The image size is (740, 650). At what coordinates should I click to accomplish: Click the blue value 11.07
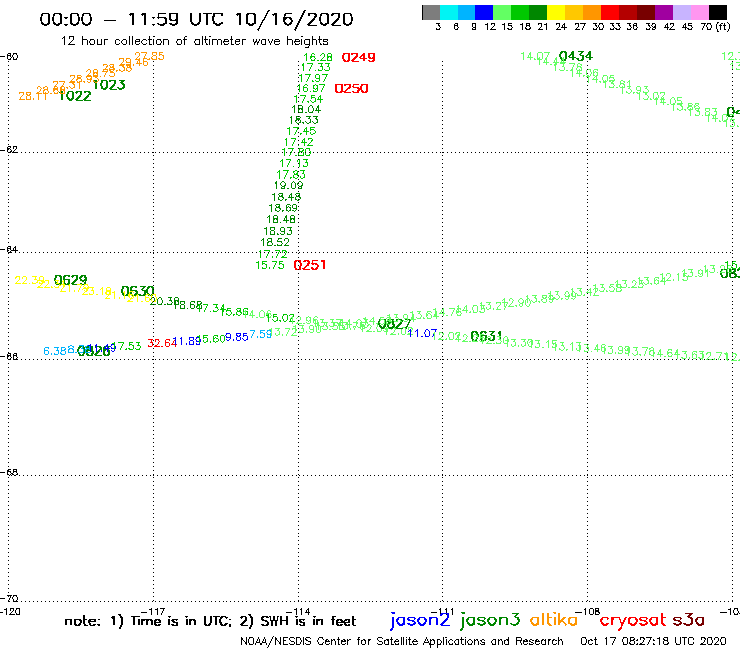point(422,333)
